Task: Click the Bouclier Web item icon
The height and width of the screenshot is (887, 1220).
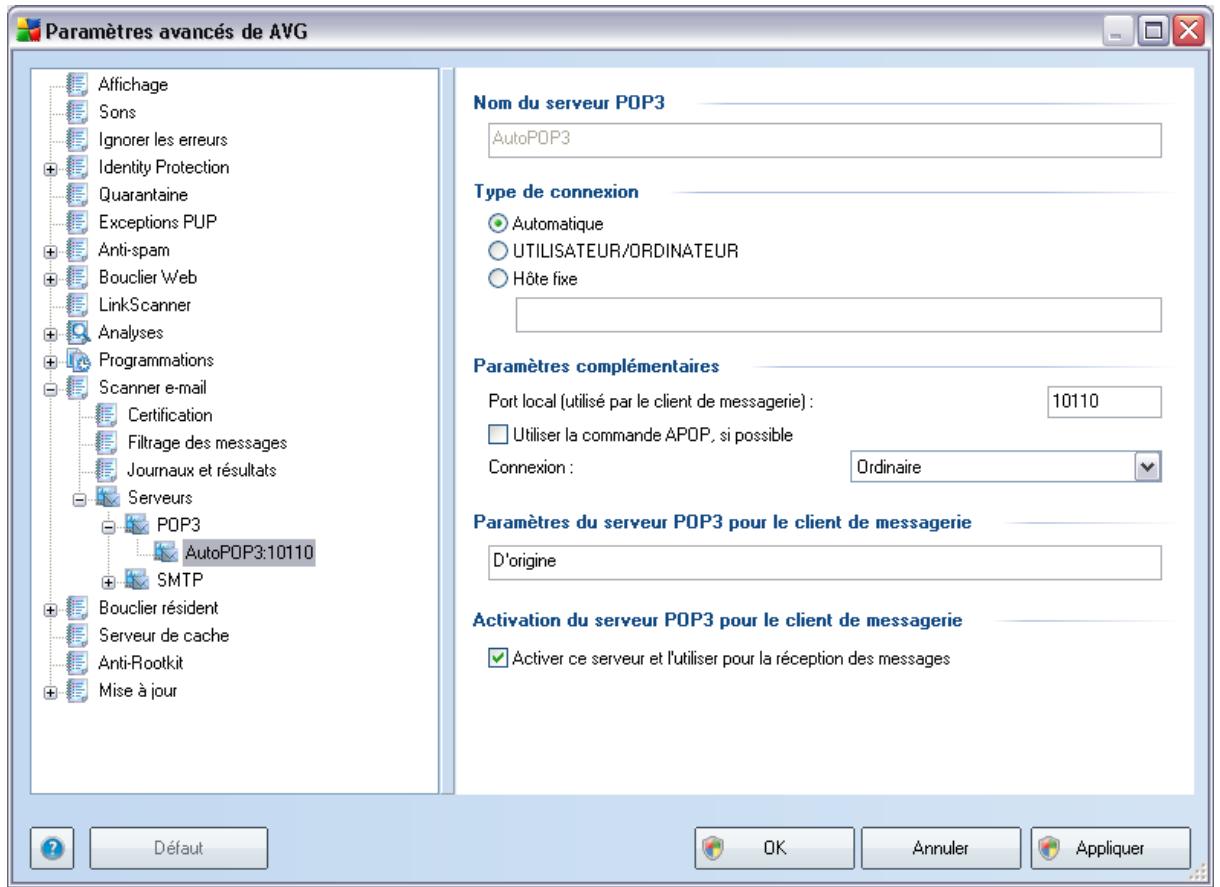Action: (76, 276)
